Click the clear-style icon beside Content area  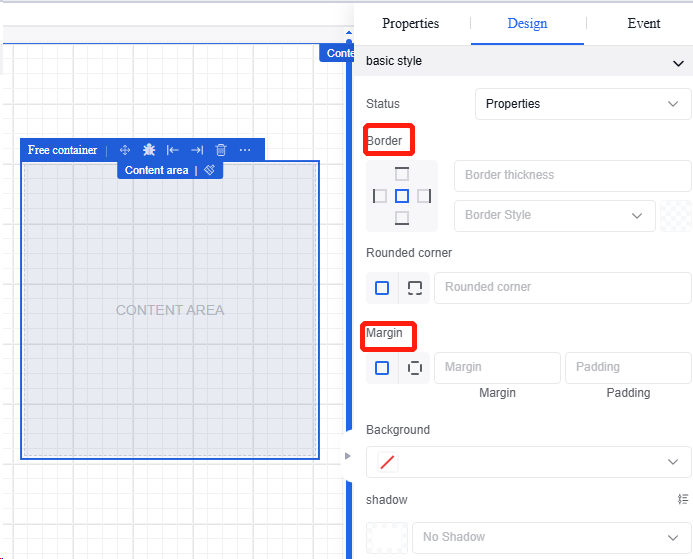(x=210, y=170)
